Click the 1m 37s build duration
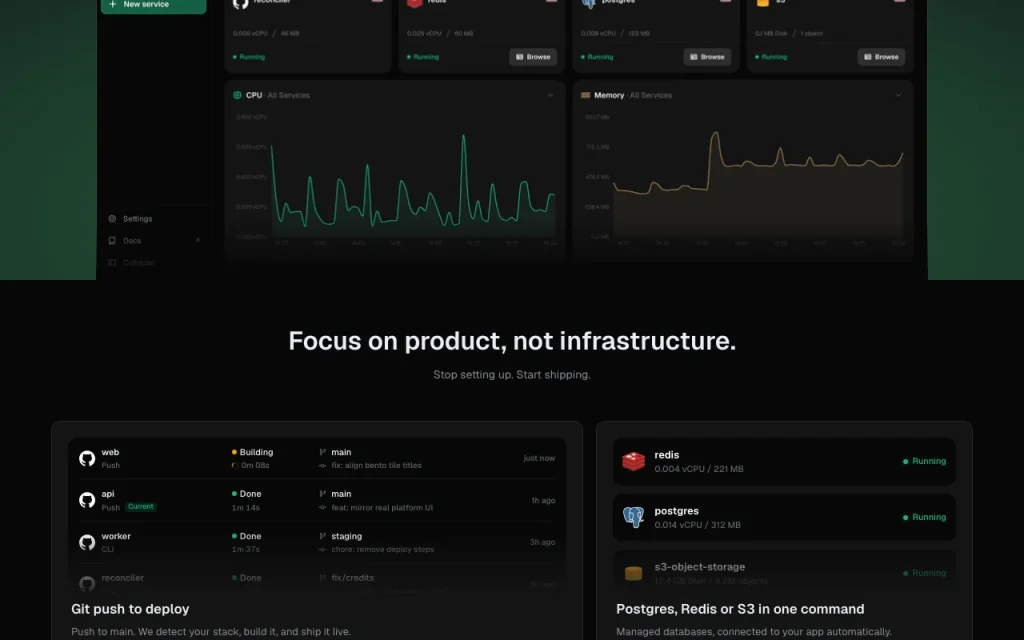1024x640 pixels. click(246, 549)
